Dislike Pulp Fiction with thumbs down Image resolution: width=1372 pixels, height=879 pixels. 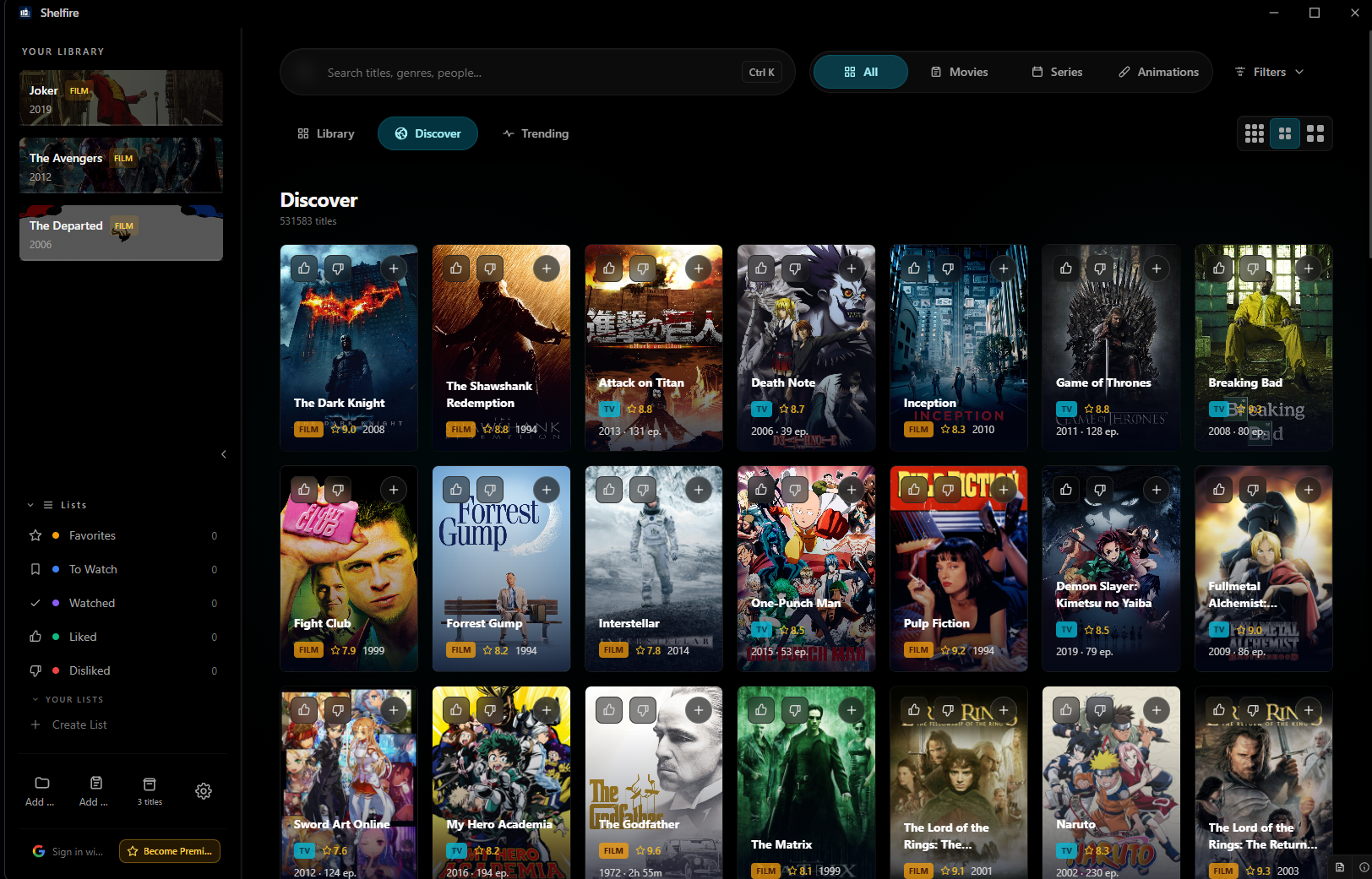pyautogui.click(x=948, y=490)
